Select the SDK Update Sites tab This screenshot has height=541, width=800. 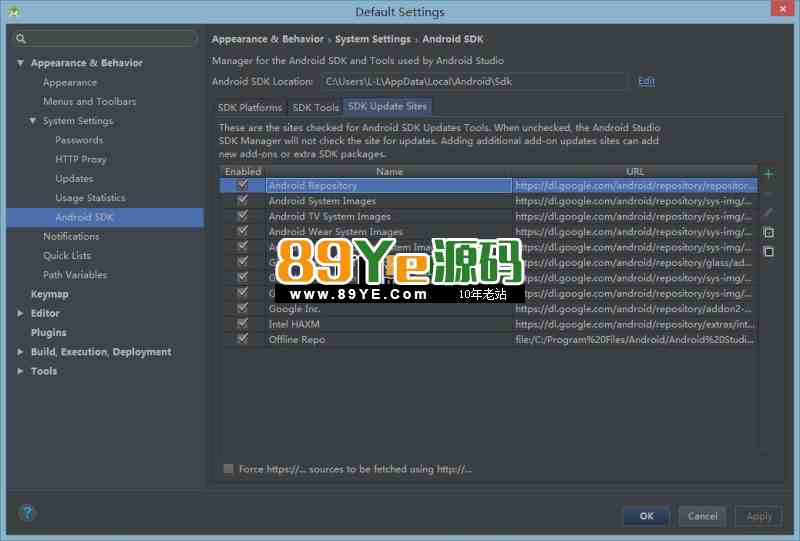click(x=387, y=106)
